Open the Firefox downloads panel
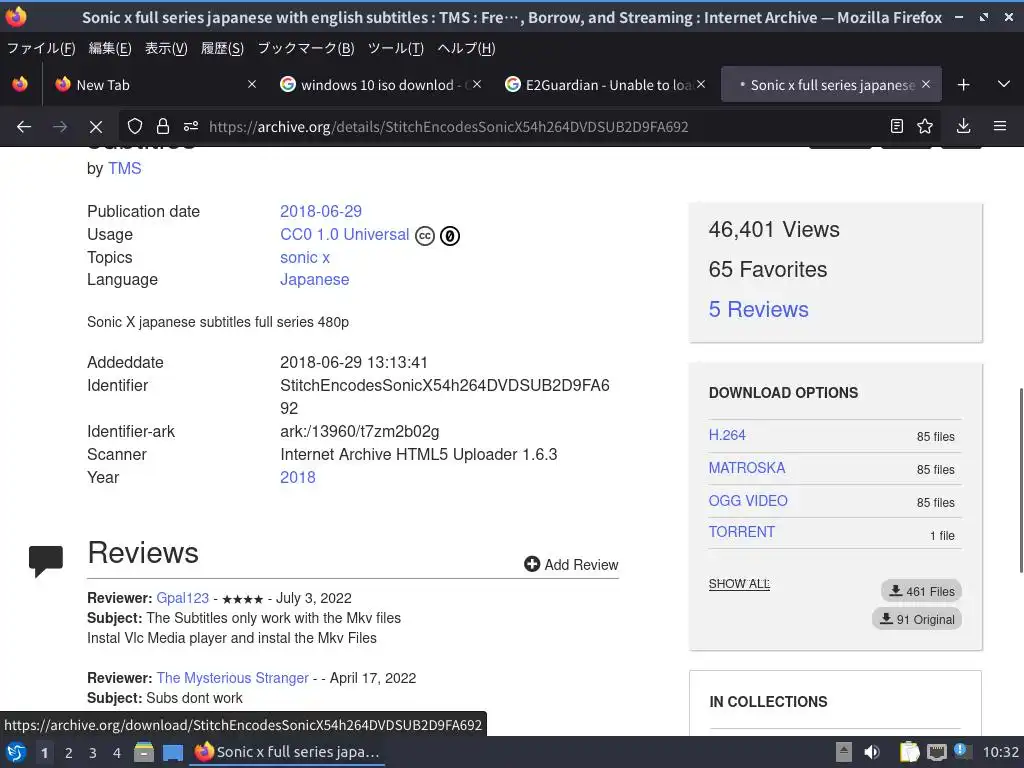The height and width of the screenshot is (768, 1024). click(x=963, y=127)
